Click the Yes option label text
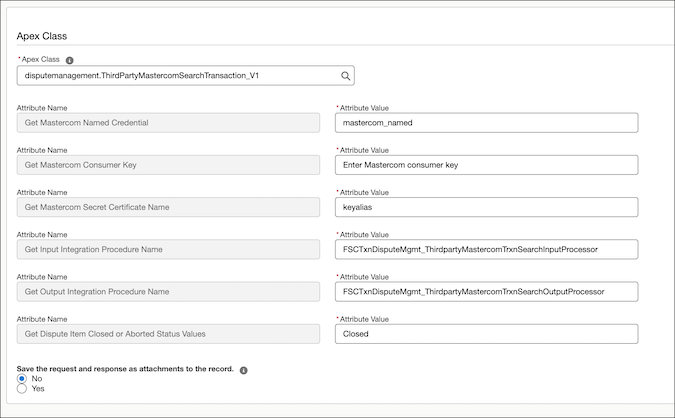 (x=38, y=389)
